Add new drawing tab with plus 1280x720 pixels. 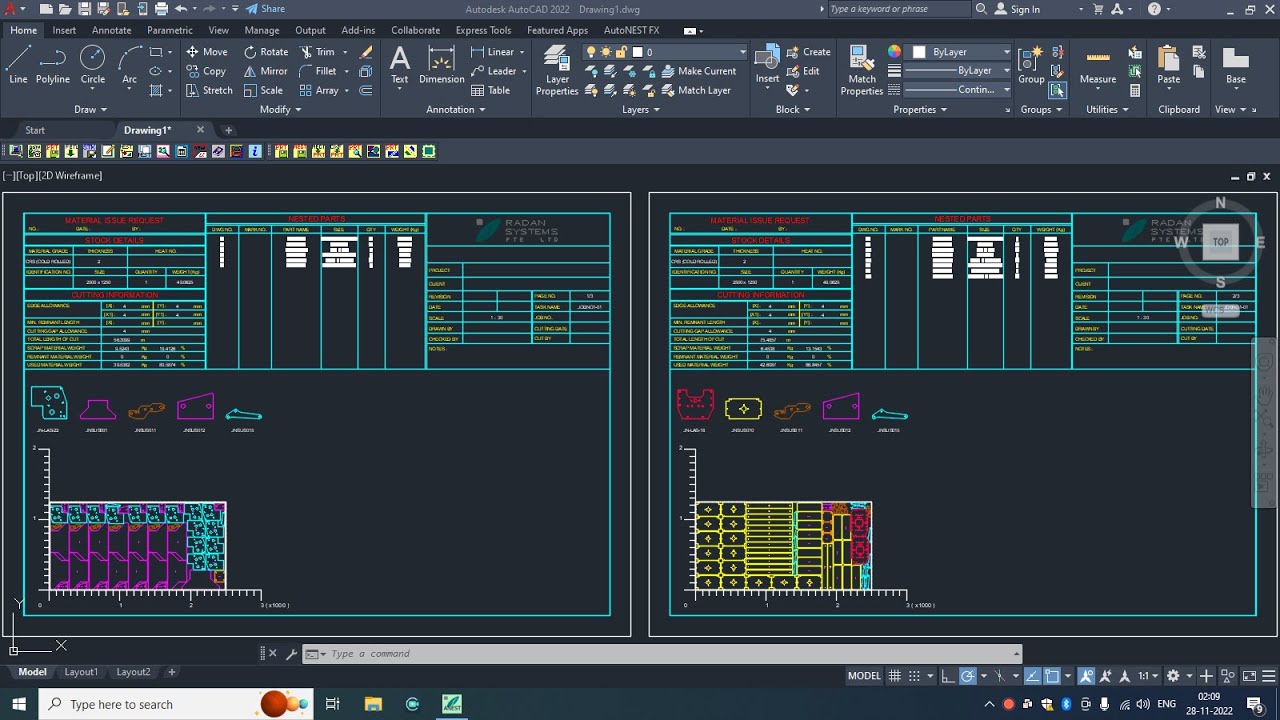click(228, 130)
